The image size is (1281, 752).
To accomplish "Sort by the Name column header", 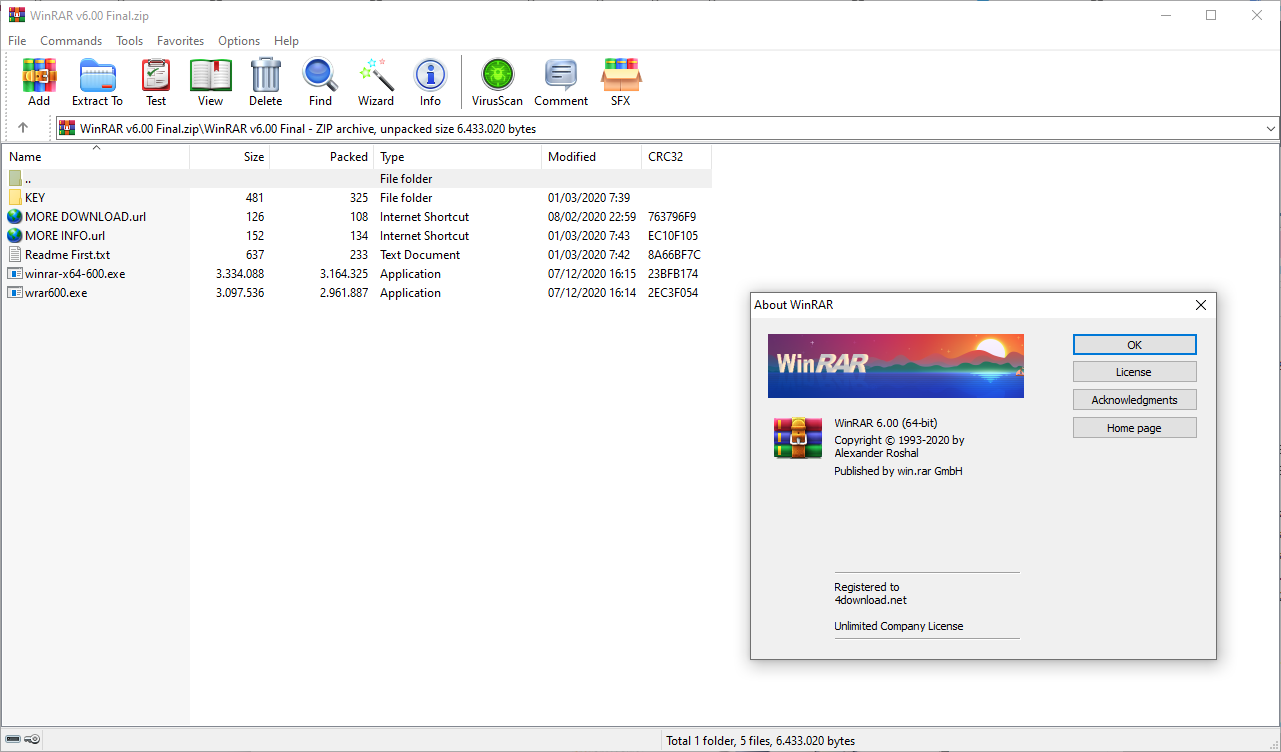I will pyautogui.click(x=96, y=157).
